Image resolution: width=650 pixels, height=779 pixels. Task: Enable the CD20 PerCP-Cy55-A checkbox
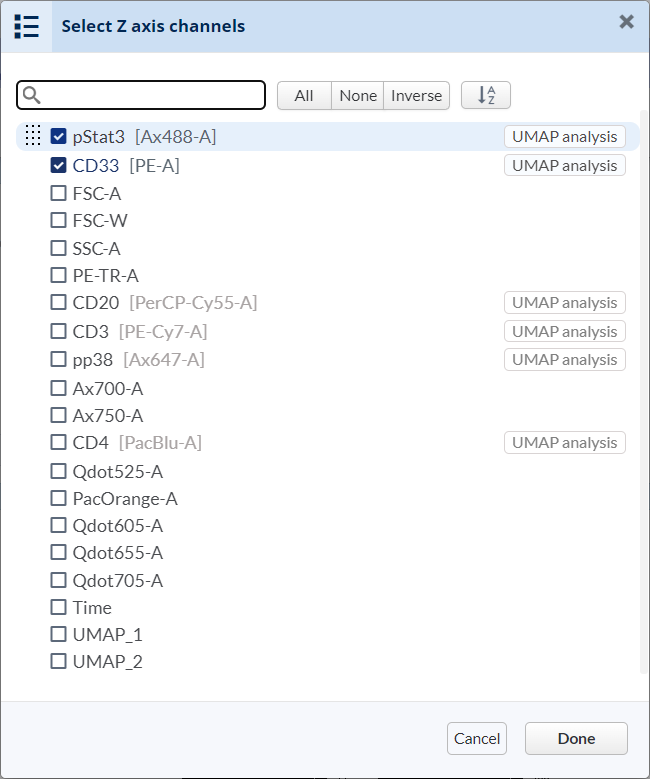(59, 302)
